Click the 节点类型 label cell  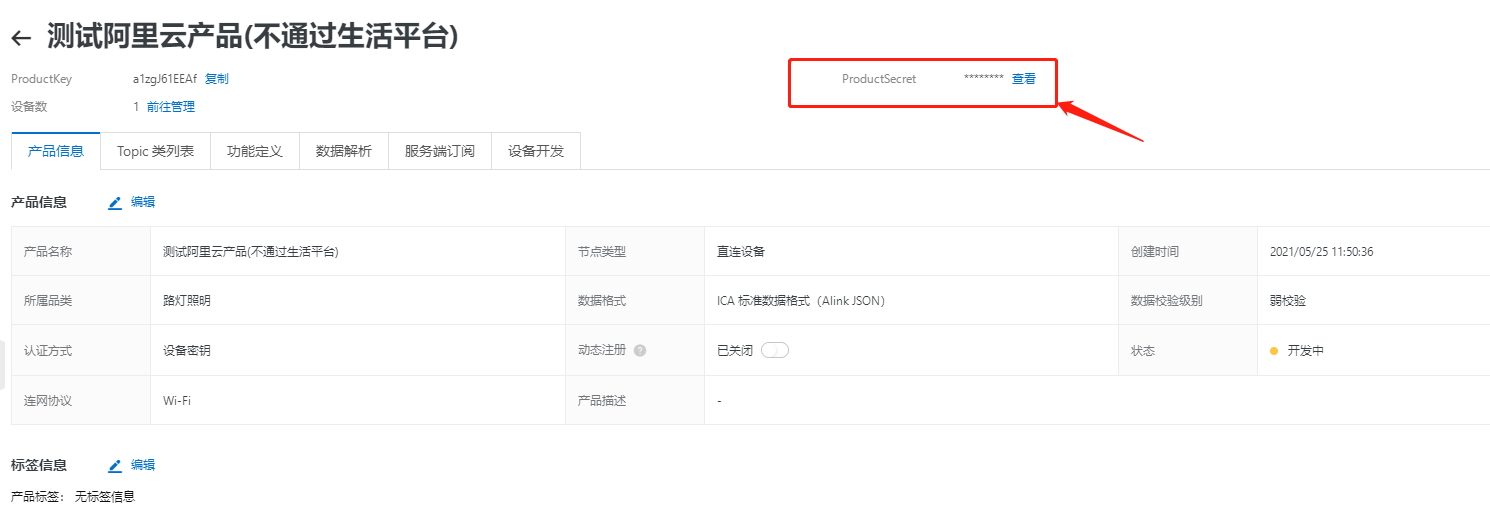click(x=635, y=252)
